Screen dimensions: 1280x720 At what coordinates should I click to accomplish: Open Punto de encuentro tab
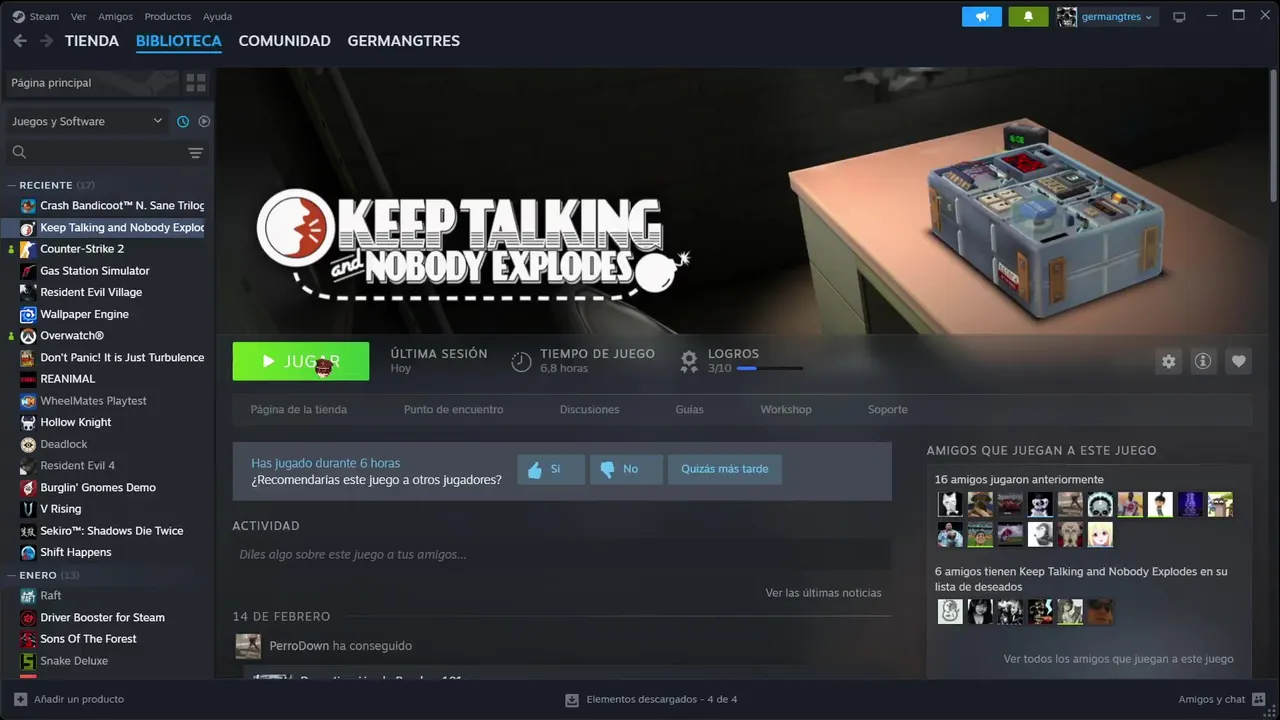(453, 410)
